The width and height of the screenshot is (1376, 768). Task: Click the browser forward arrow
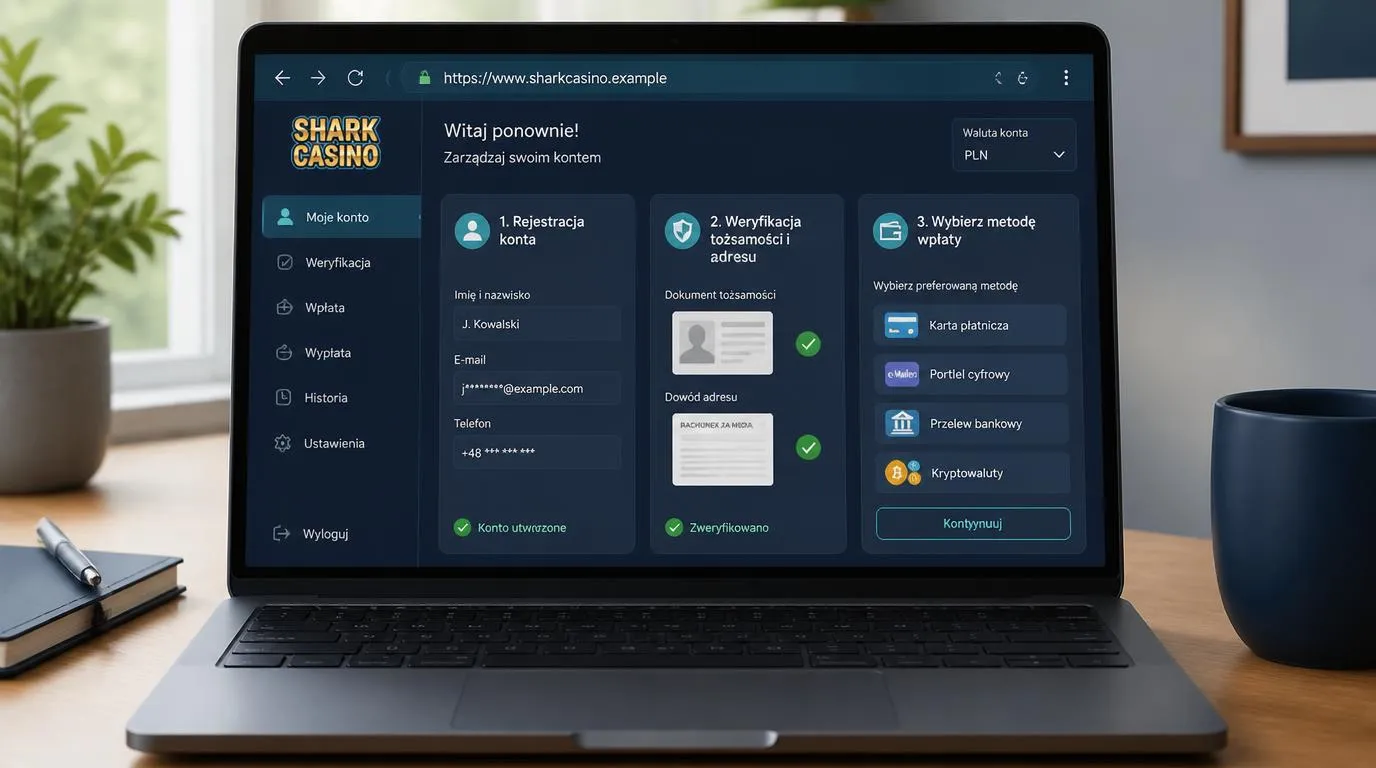(318, 78)
